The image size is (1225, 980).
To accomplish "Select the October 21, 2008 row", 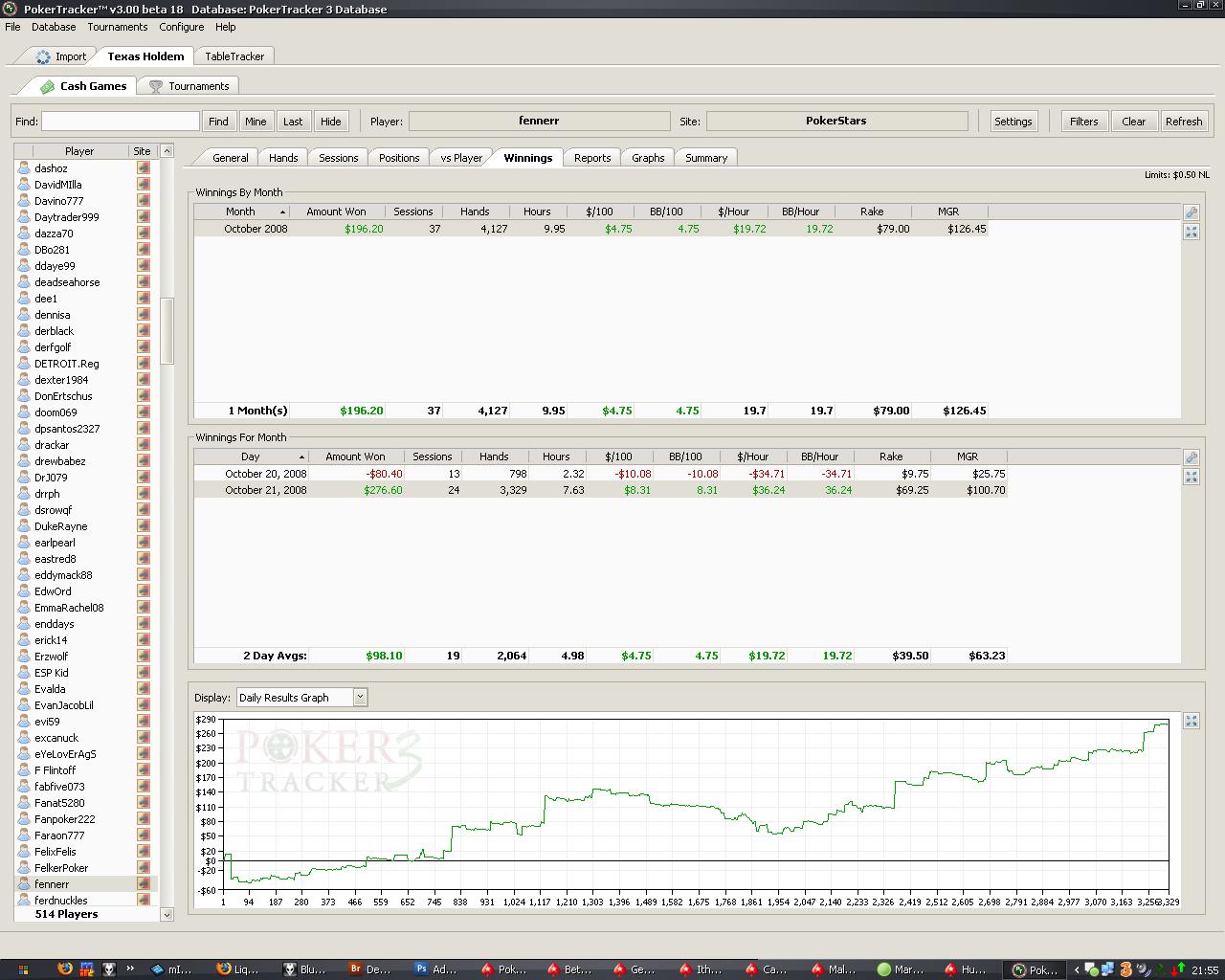I will click(x=600, y=490).
